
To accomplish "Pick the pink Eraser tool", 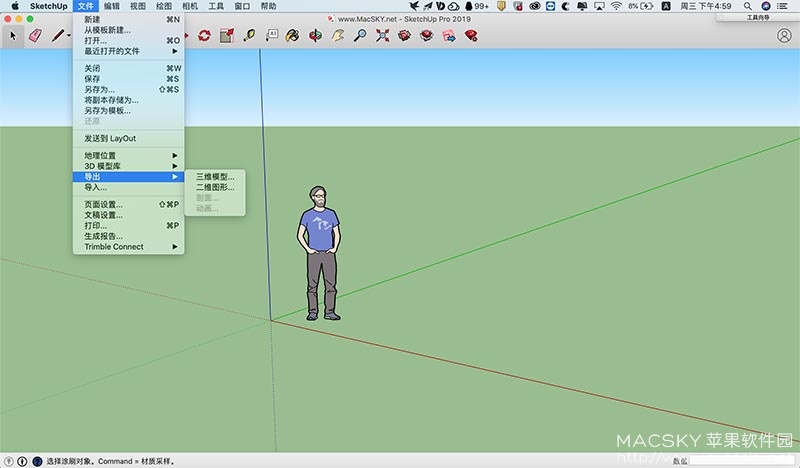I will [x=35, y=36].
